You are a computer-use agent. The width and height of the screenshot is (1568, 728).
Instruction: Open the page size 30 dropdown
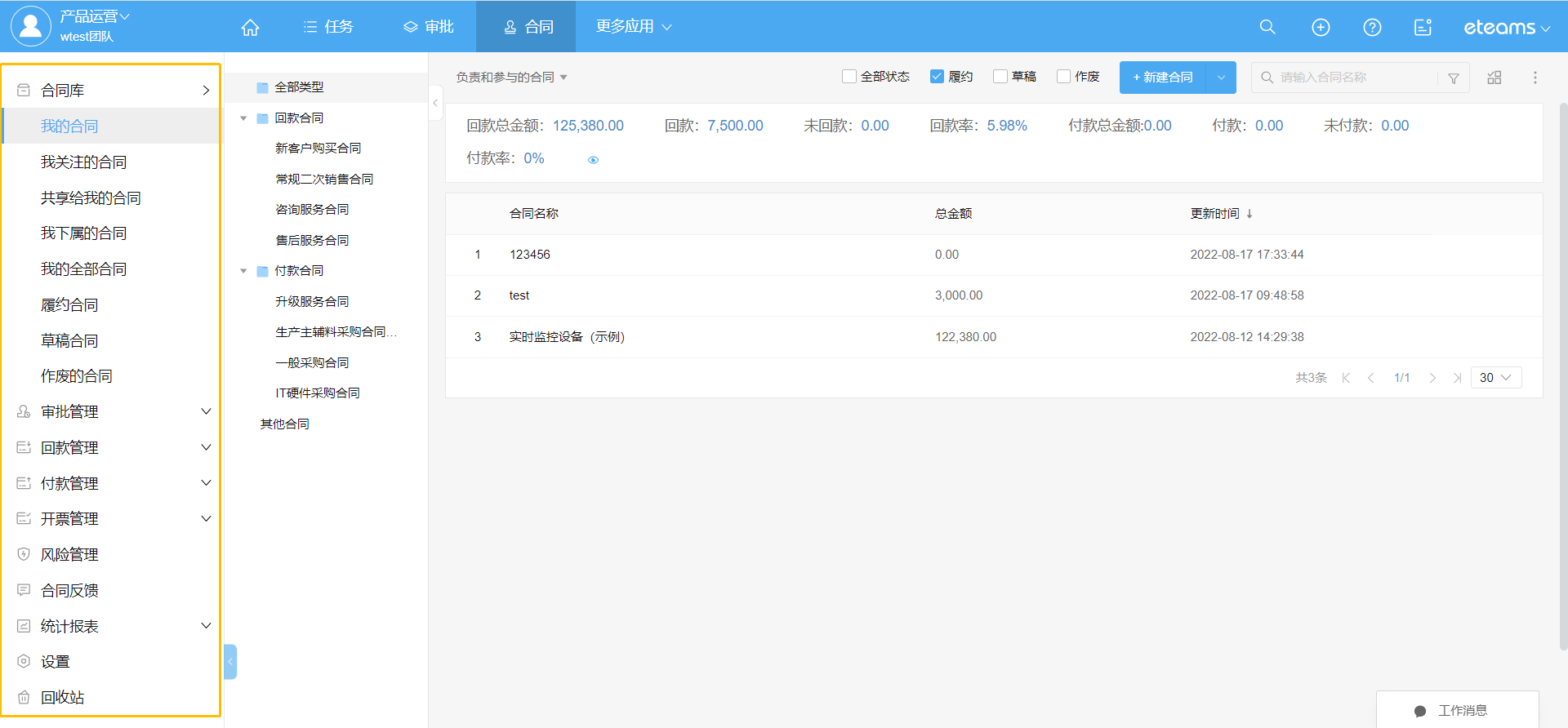point(1495,378)
